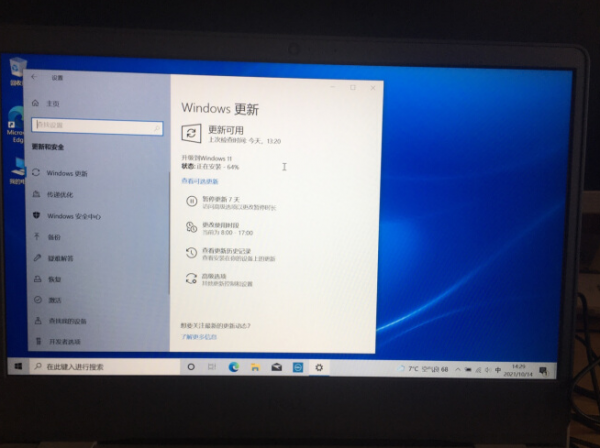Image resolution: width=600 pixels, height=448 pixels.
Task: Click the 查看可选更新 link
Action: (x=200, y=181)
